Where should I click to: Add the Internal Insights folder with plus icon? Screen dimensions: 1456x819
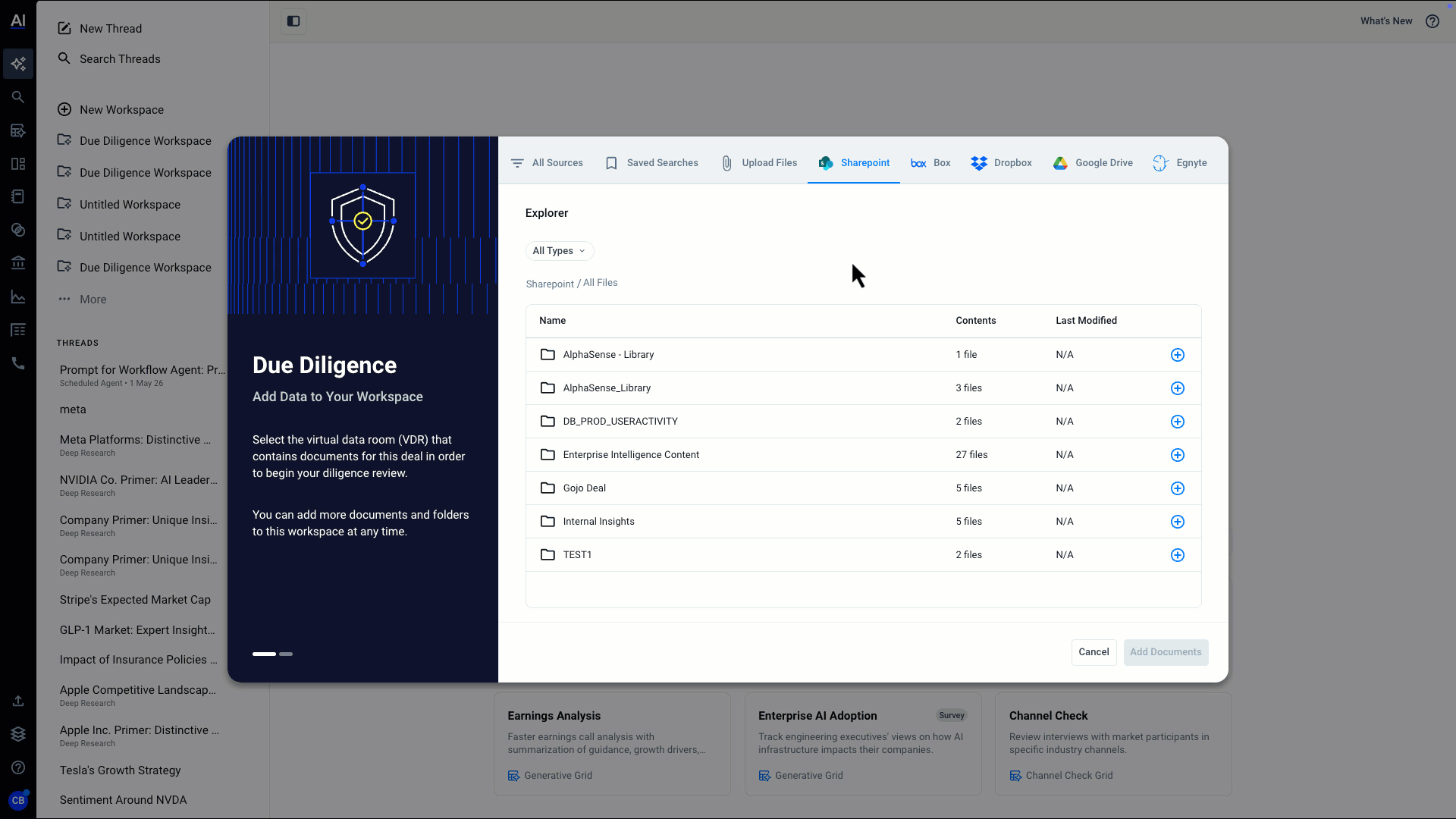point(1178,522)
